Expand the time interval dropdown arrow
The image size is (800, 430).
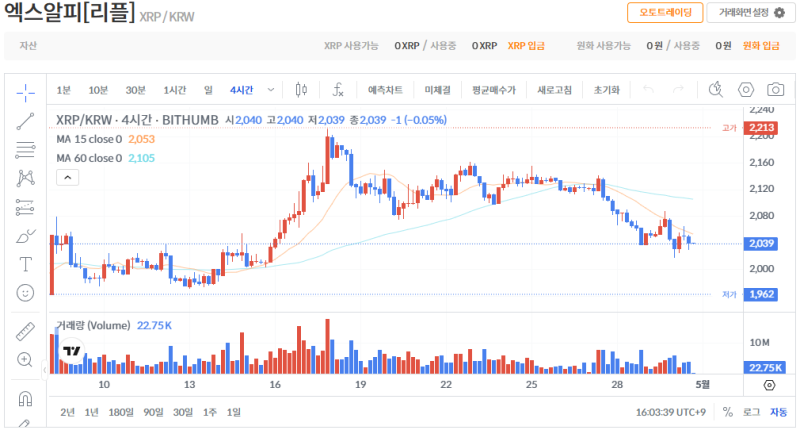(x=271, y=90)
